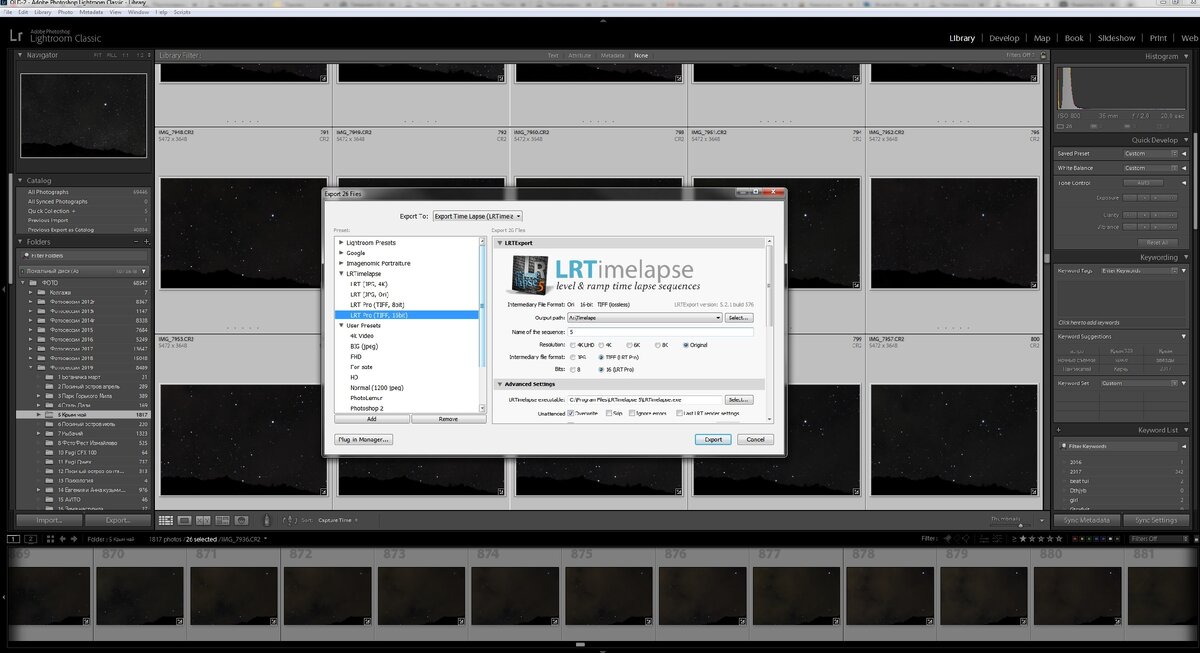Image resolution: width=1200 pixels, height=653 pixels.
Task: Adjust the Thumbnails size slider
Action: pos(1020,524)
